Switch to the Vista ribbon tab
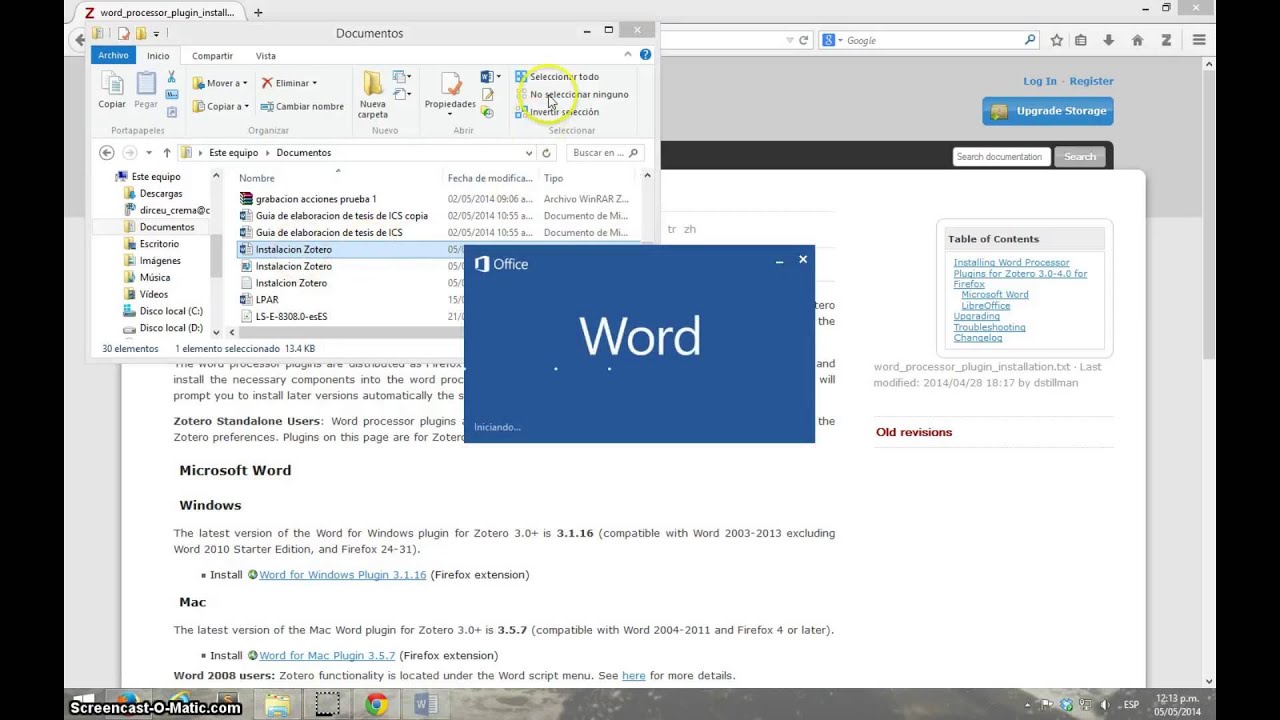This screenshot has width=1280, height=720. (265, 56)
